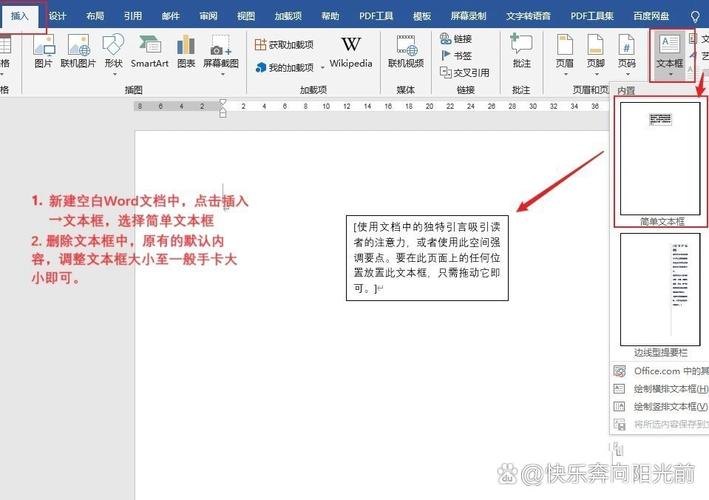Insert a picture with 图片 icon

pos(44,51)
